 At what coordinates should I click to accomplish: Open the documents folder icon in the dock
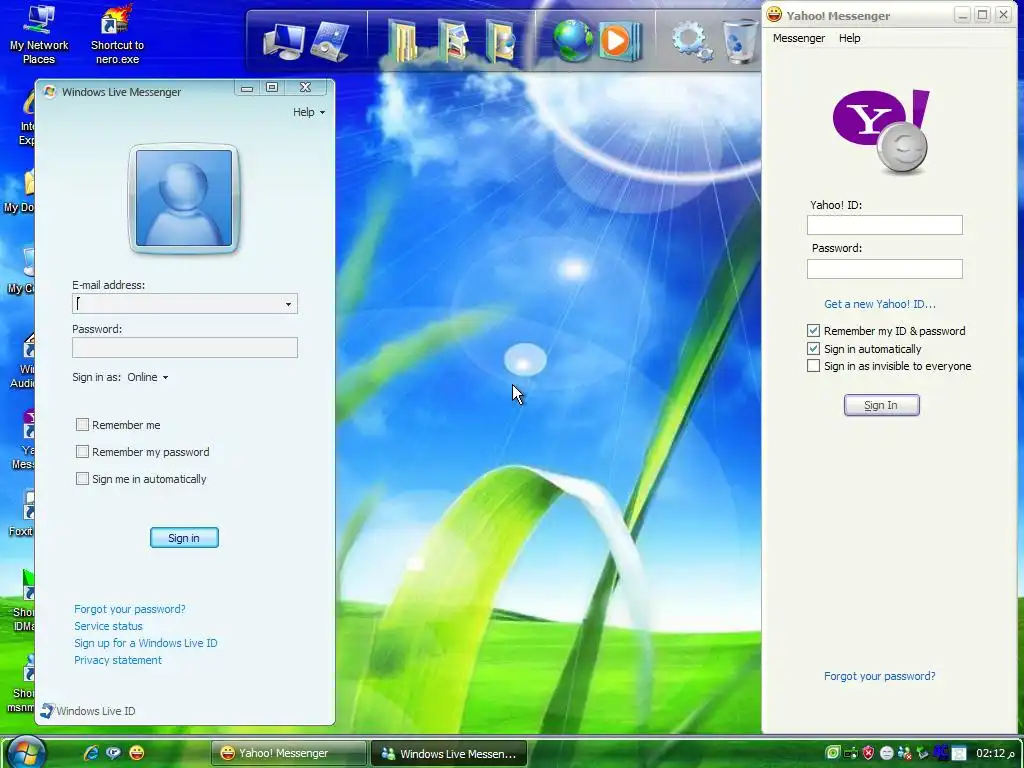point(402,41)
